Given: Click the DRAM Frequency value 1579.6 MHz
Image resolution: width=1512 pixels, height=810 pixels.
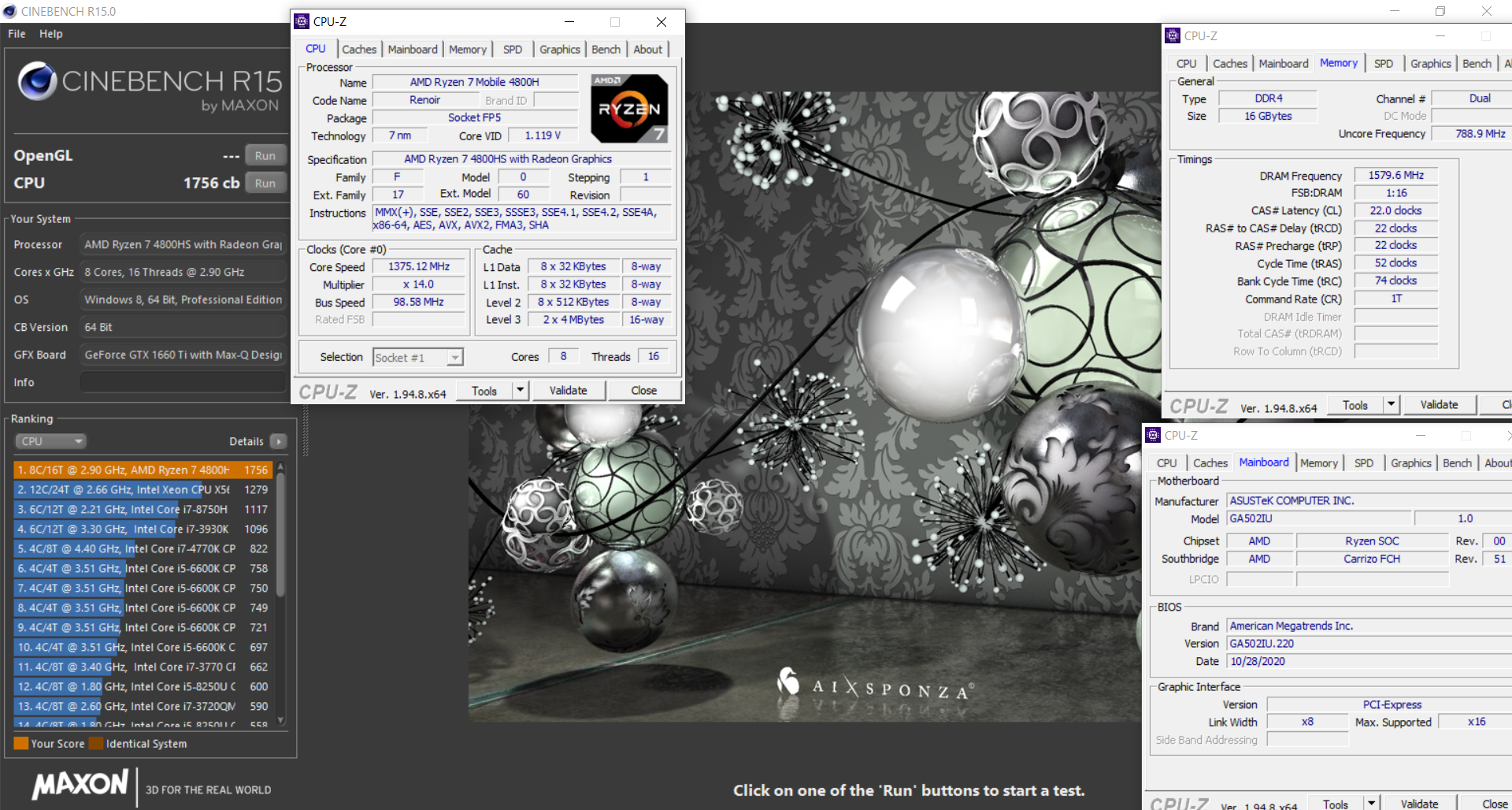Looking at the screenshot, I should click(x=1395, y=175).
